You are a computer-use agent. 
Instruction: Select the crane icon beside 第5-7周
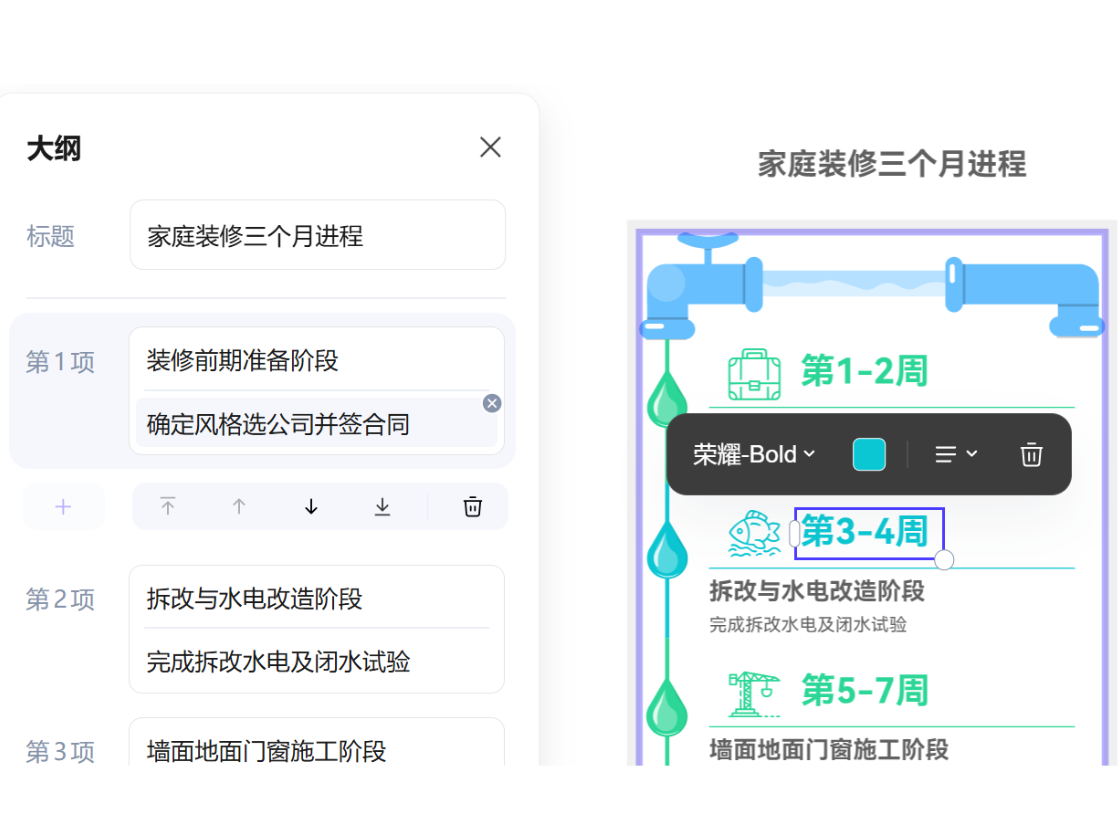pyautogui.click(x=756, y=689)
